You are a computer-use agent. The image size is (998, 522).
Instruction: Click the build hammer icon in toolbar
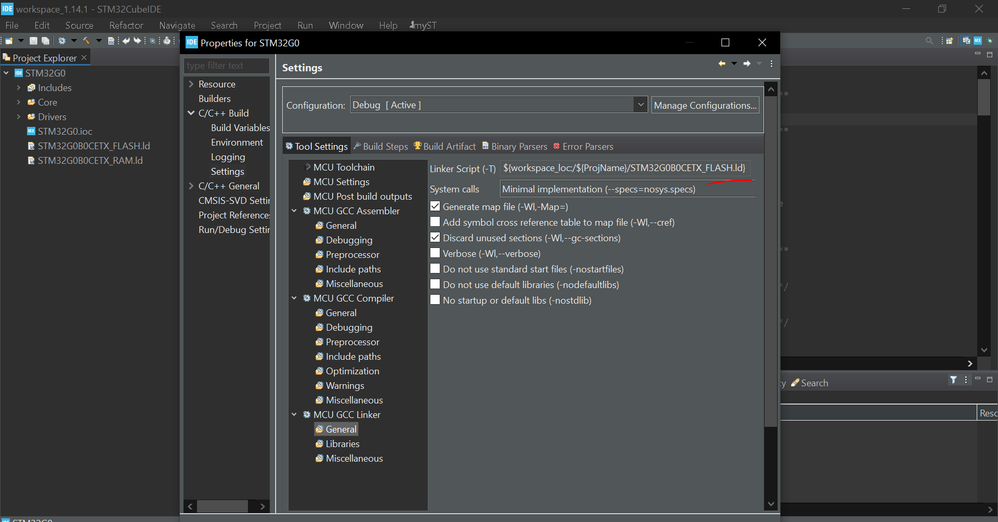[87, 41]
